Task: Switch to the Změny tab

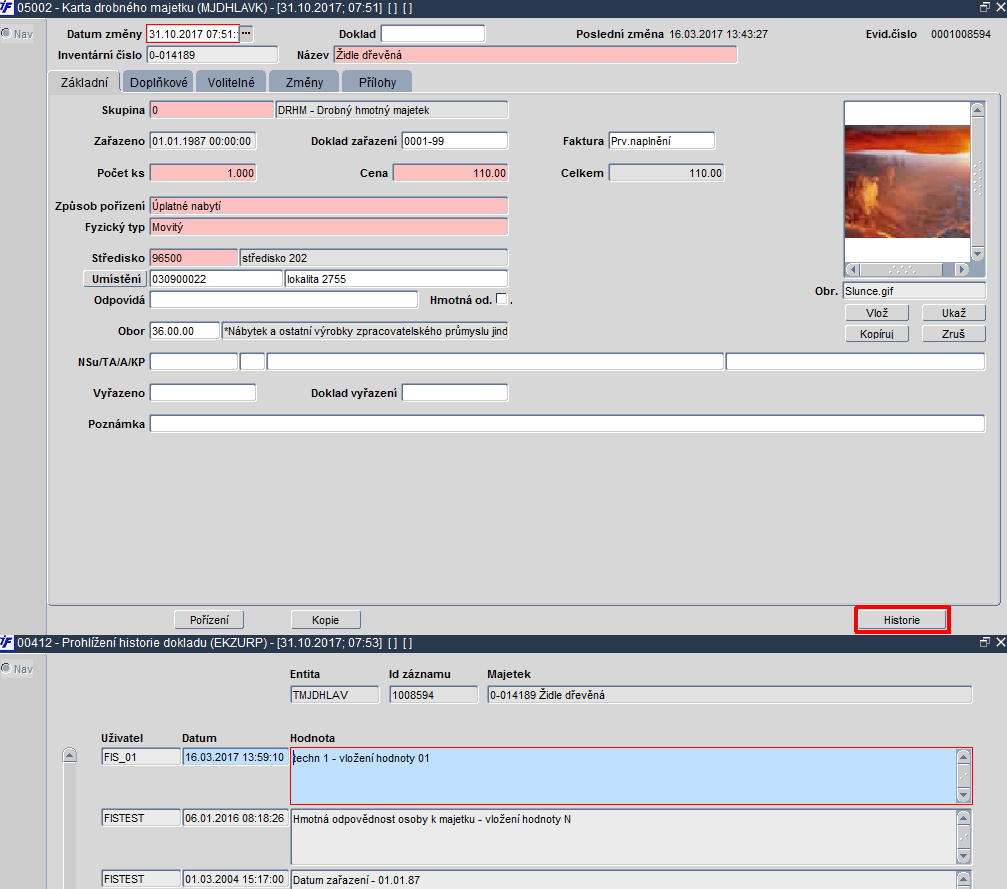Action: [304, 82]
